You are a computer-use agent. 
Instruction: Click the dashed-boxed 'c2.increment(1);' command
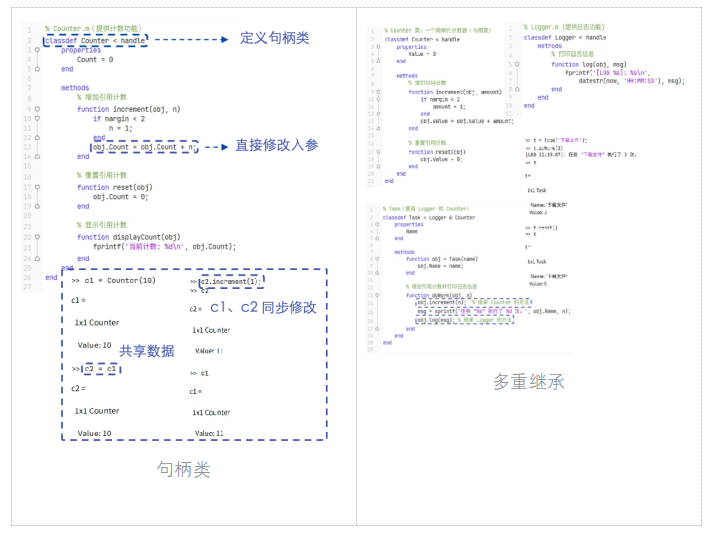pos(230,281)
